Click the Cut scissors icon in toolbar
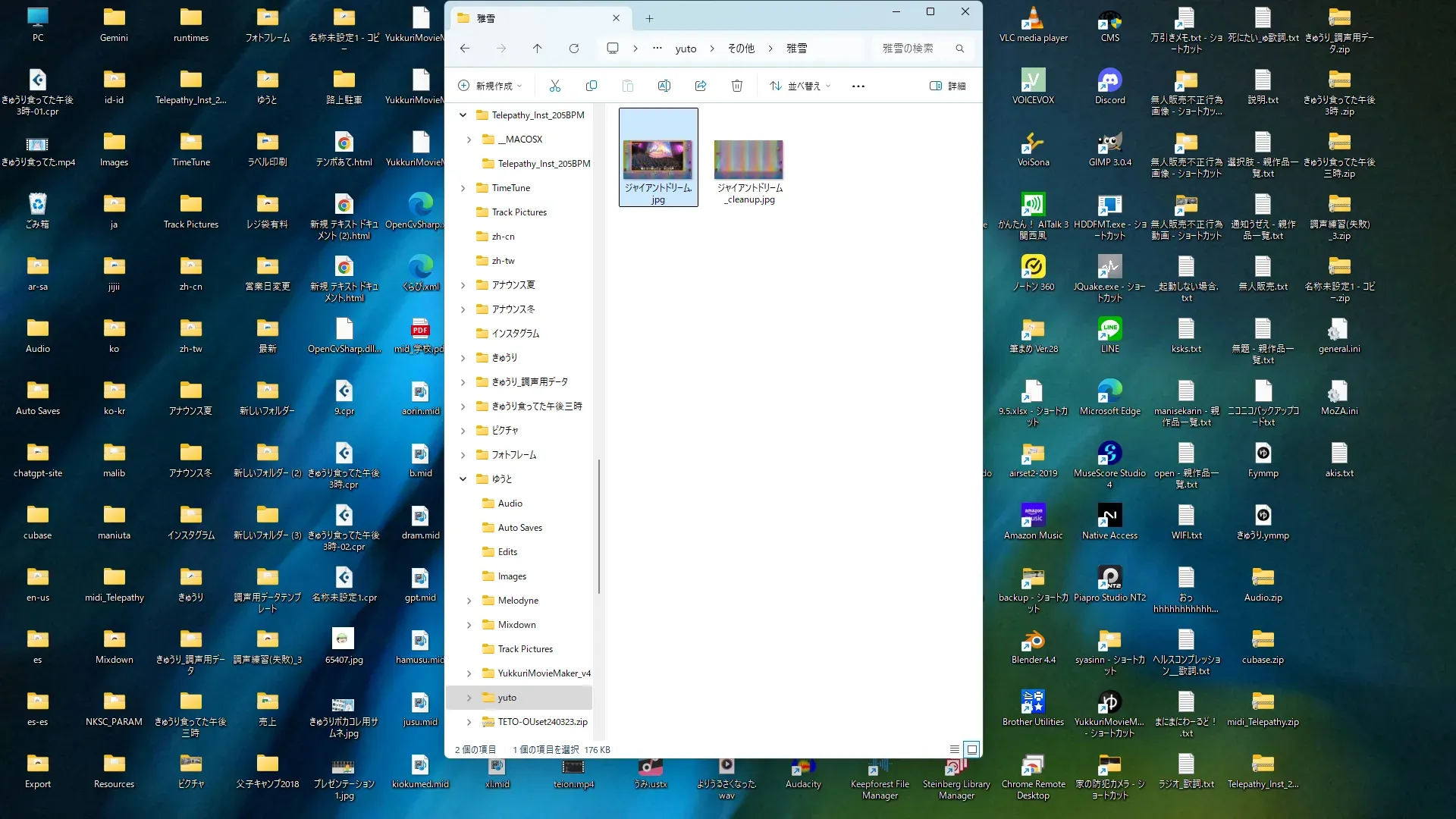 555,86
